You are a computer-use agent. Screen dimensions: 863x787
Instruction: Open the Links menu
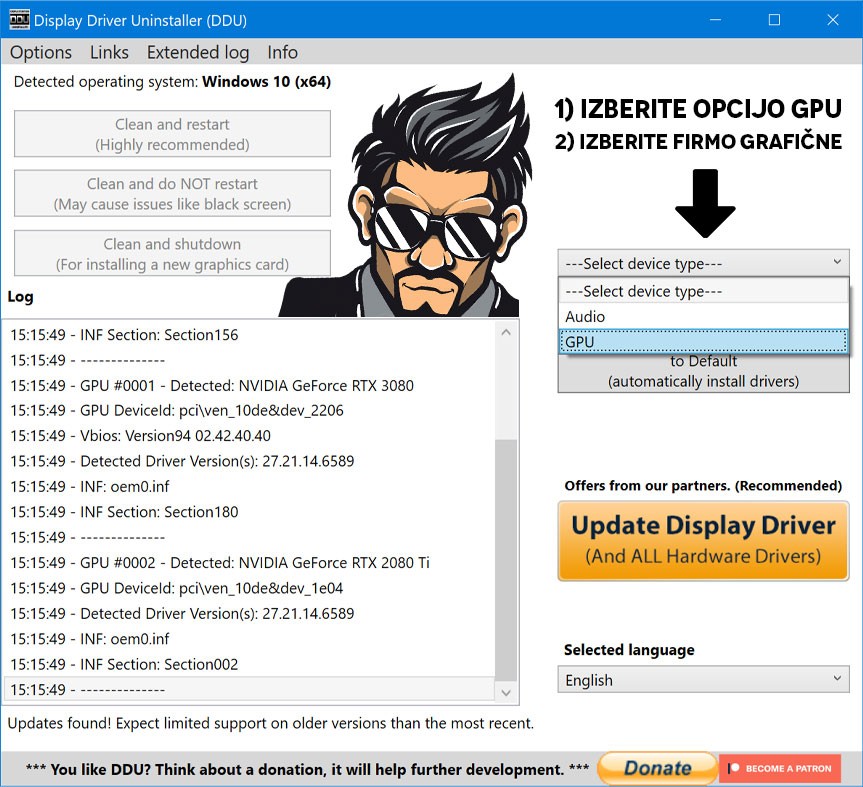[x=109, y=53]
